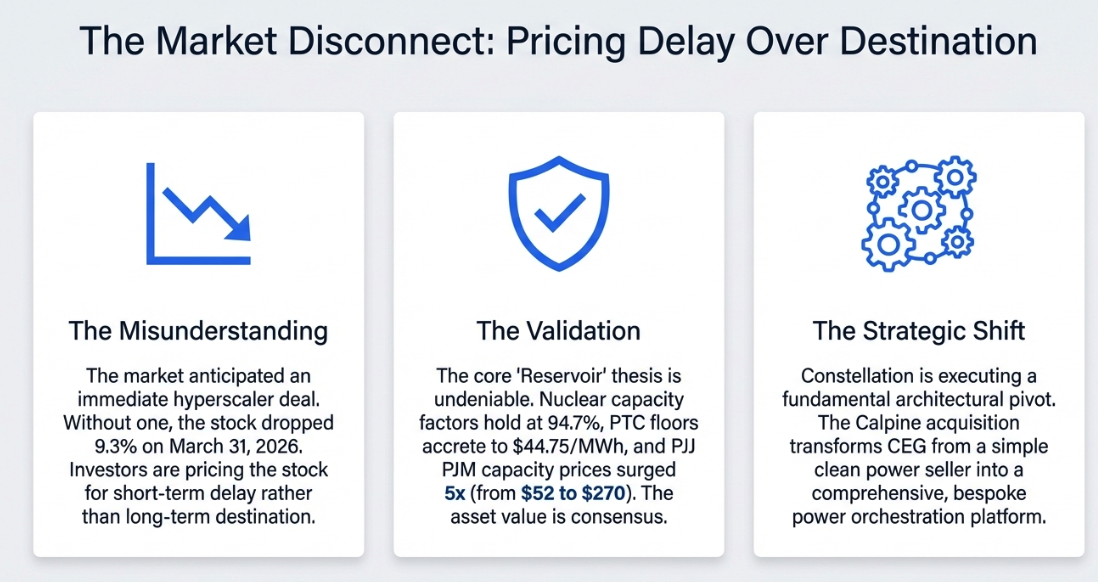Image resolution: width=1098 pixels, height=582 pixels.
Task: Click 'The Validation' heading
Action: tap(558, 331)
